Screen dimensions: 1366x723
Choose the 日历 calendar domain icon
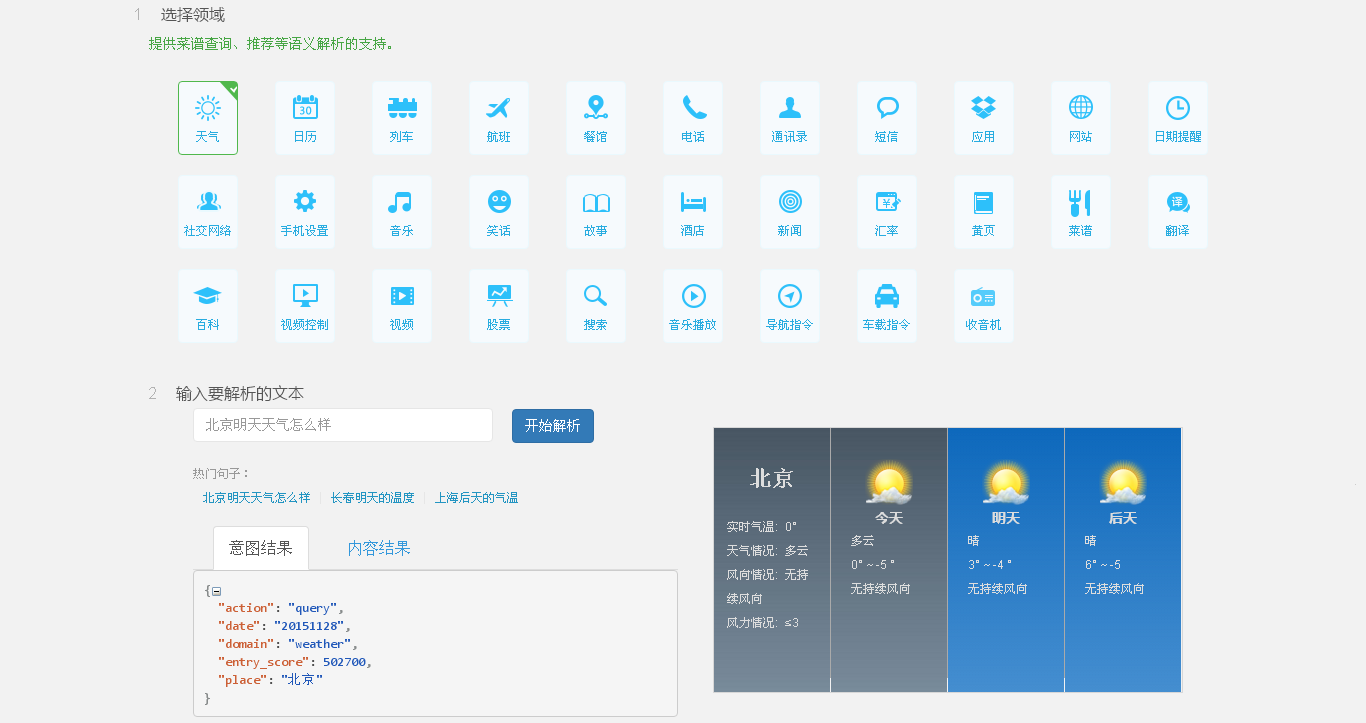(305, 118)
